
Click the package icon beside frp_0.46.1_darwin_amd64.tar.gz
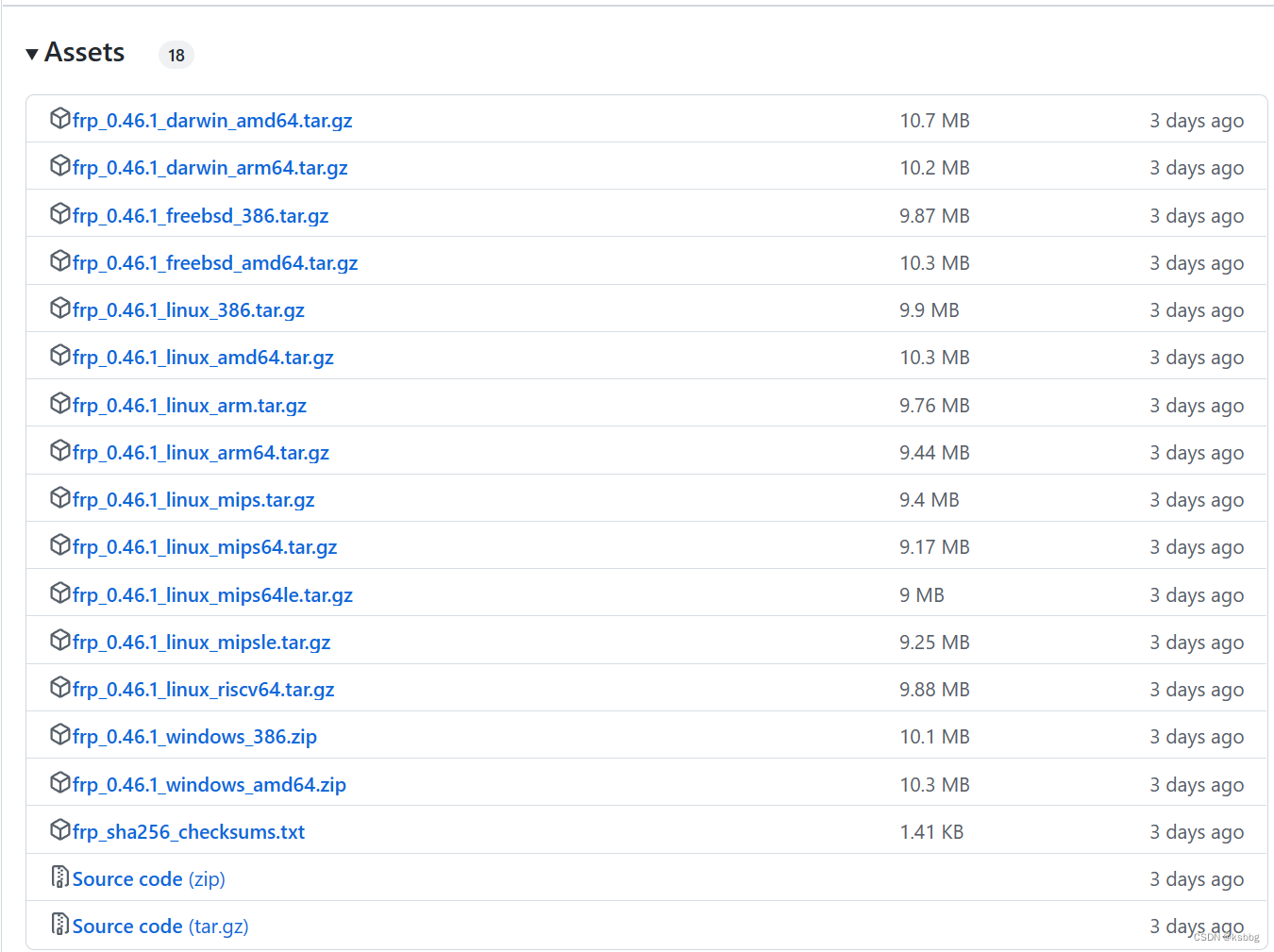[x=60, y=118]
